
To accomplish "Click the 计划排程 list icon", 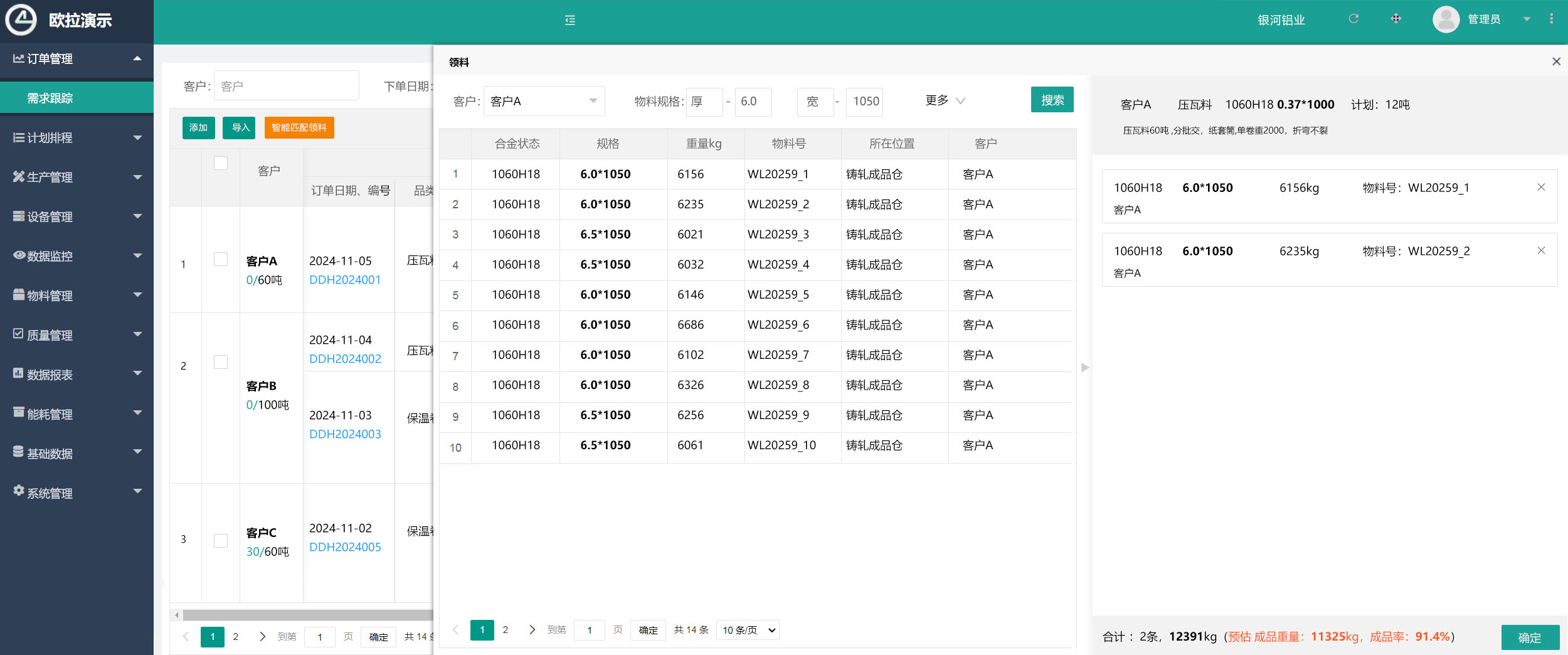I will (19, 137).
